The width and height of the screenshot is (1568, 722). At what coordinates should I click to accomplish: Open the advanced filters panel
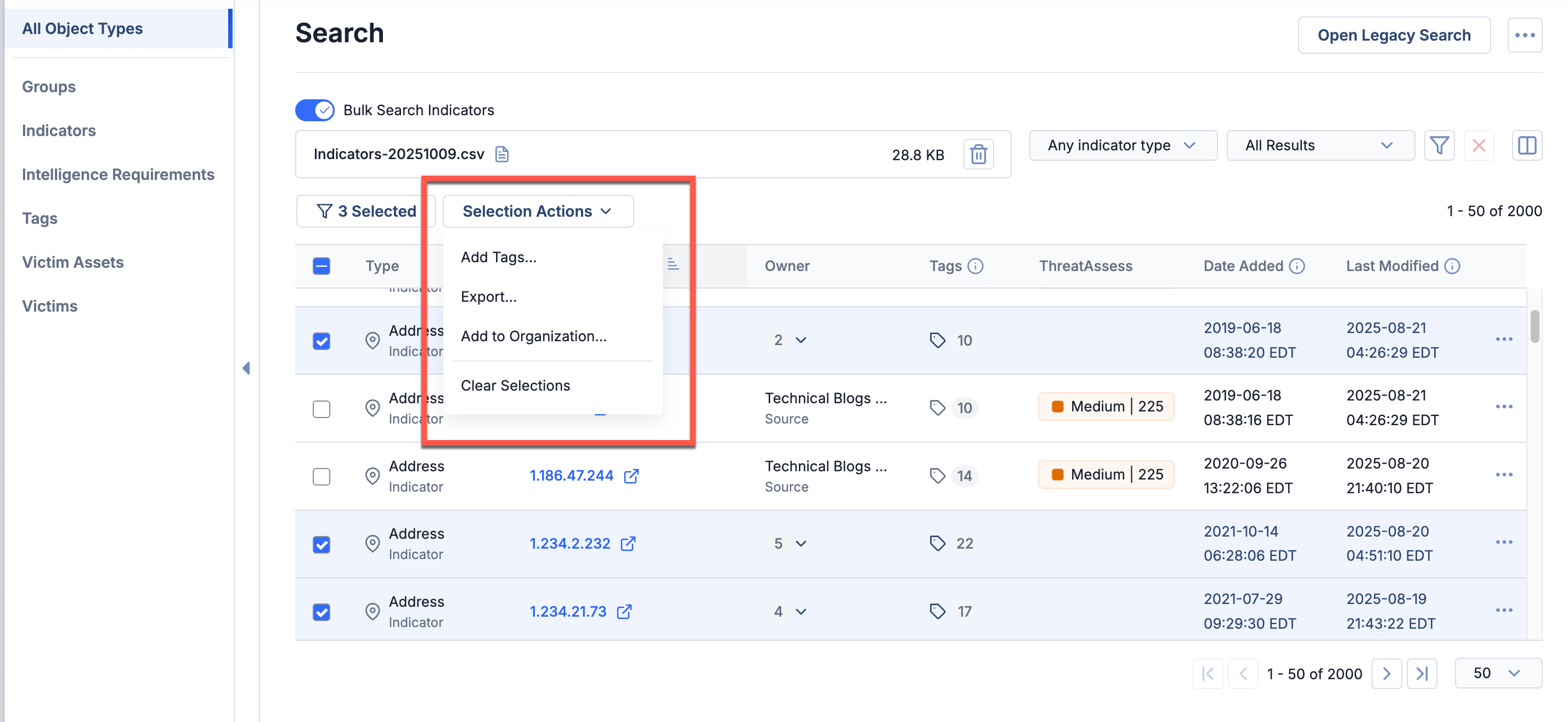tap(1440, 145)
